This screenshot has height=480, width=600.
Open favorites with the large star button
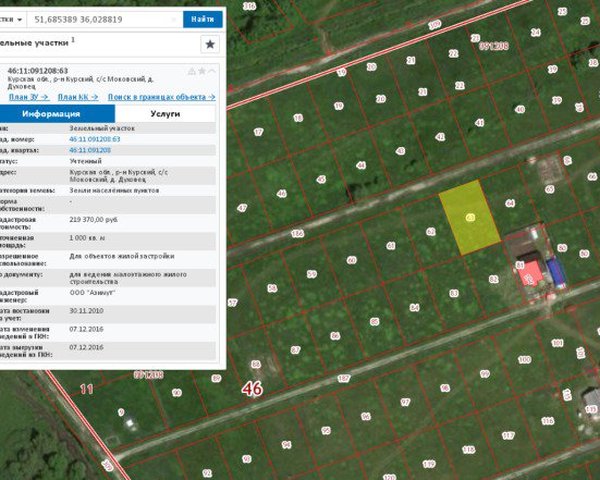tap(210, 44)
